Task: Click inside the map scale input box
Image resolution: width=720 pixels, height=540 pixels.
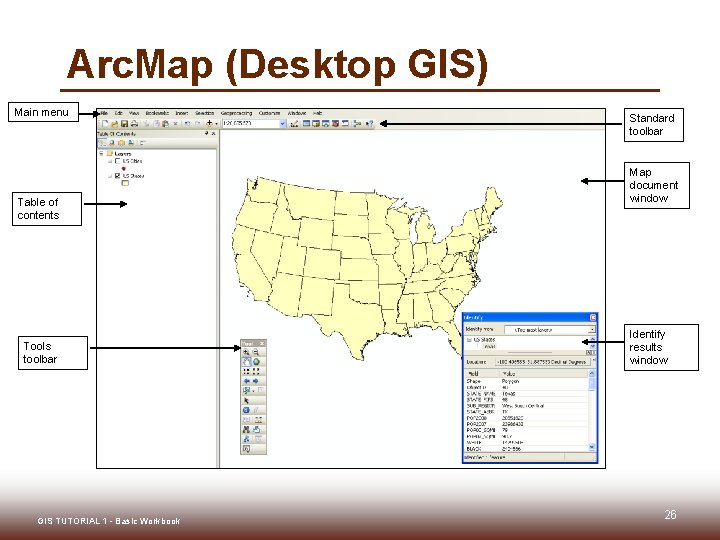Action: pyautogui.click(x=251, y=124)
